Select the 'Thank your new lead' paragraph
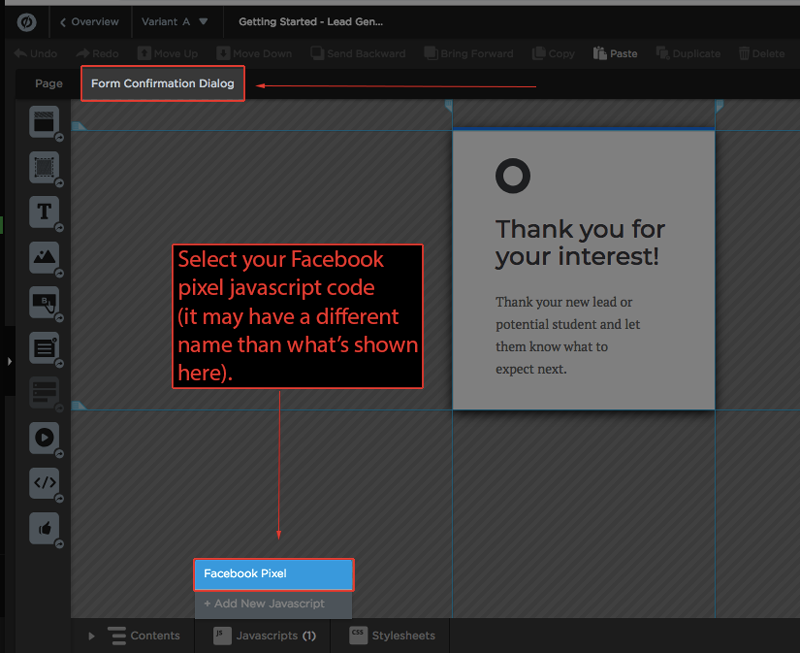 [x=568, y=335]
